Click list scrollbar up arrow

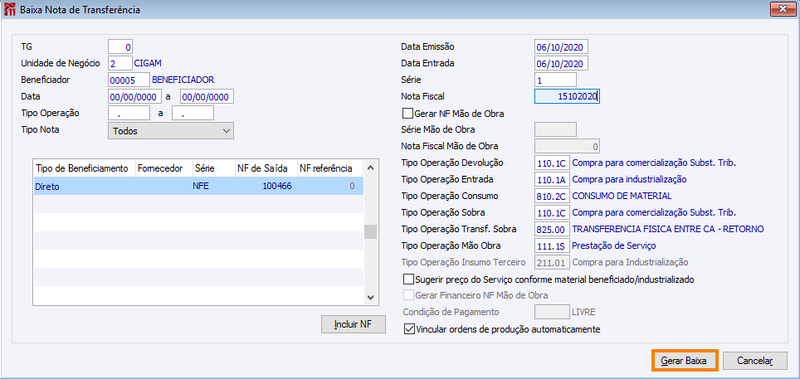click(370, 167)
